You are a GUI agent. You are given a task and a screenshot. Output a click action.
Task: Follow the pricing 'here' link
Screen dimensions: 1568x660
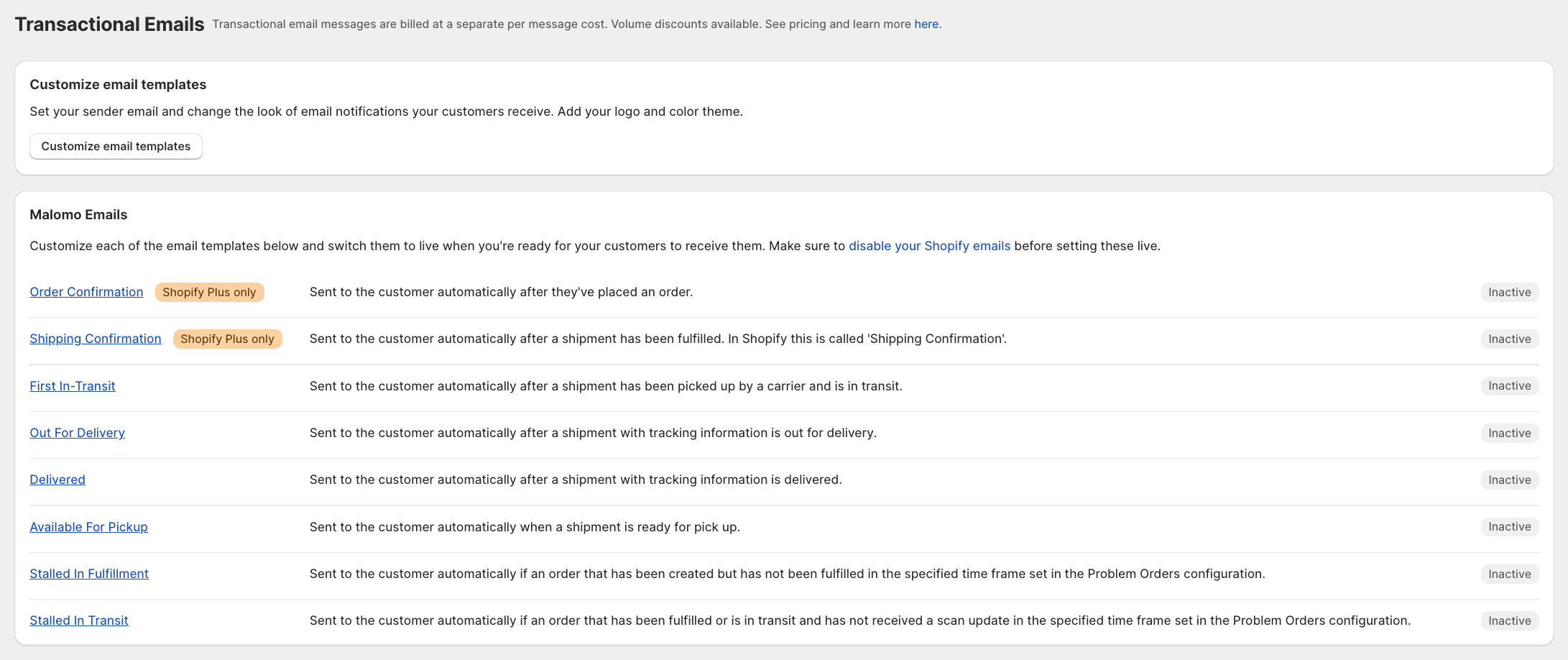[x=926, y=24]
